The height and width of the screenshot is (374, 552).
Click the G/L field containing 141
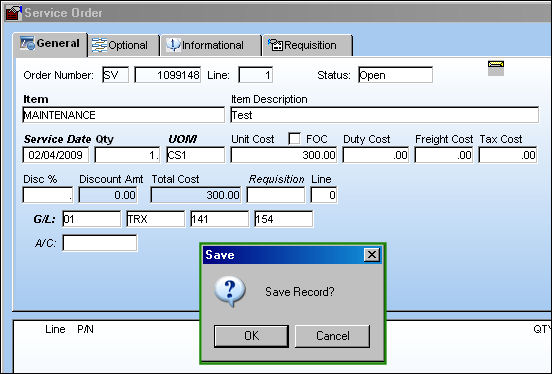click(220, 219)
